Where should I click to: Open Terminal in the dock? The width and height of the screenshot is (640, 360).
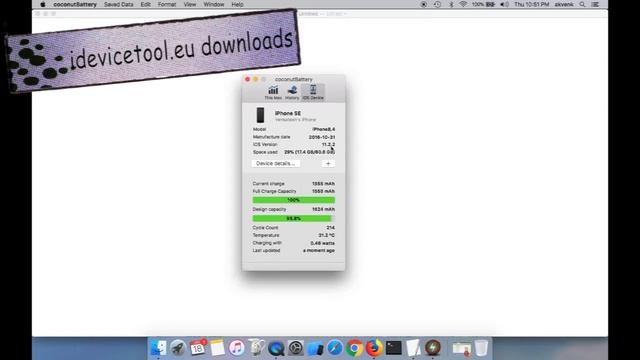pyautogui.click(x=393, y=348)
